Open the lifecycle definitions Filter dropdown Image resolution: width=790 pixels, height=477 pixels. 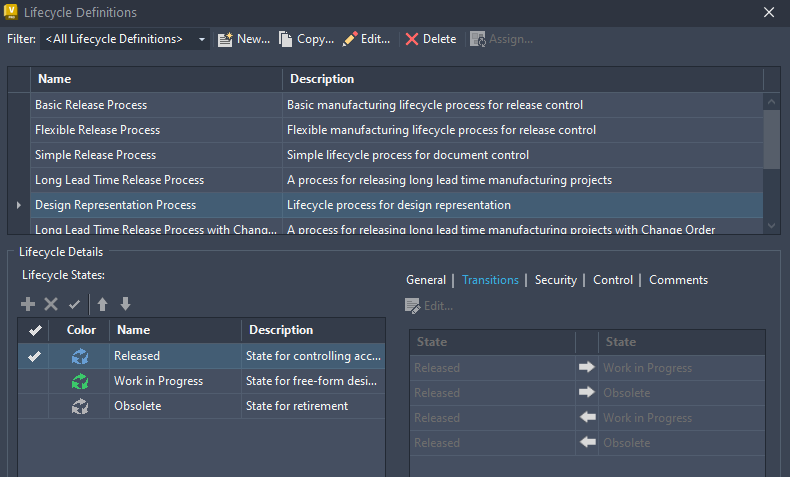click(x=202, y=39)
